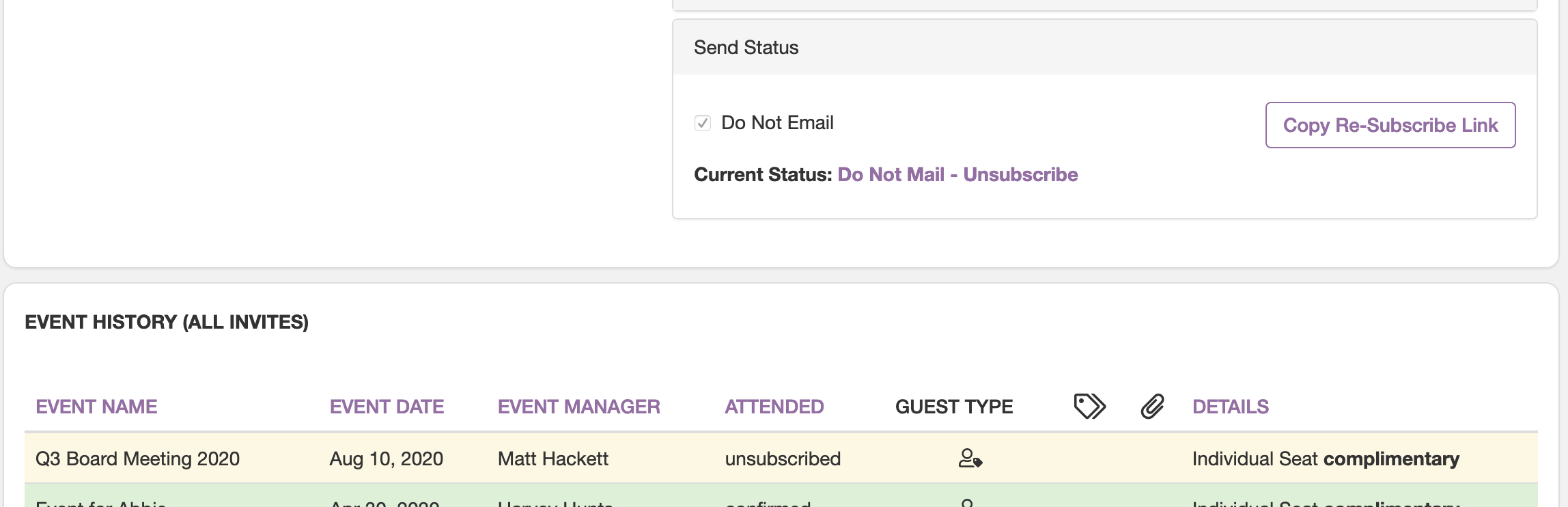
Task: Open the Q3 Board Meeting 2020 event
Action: [137, 458]
